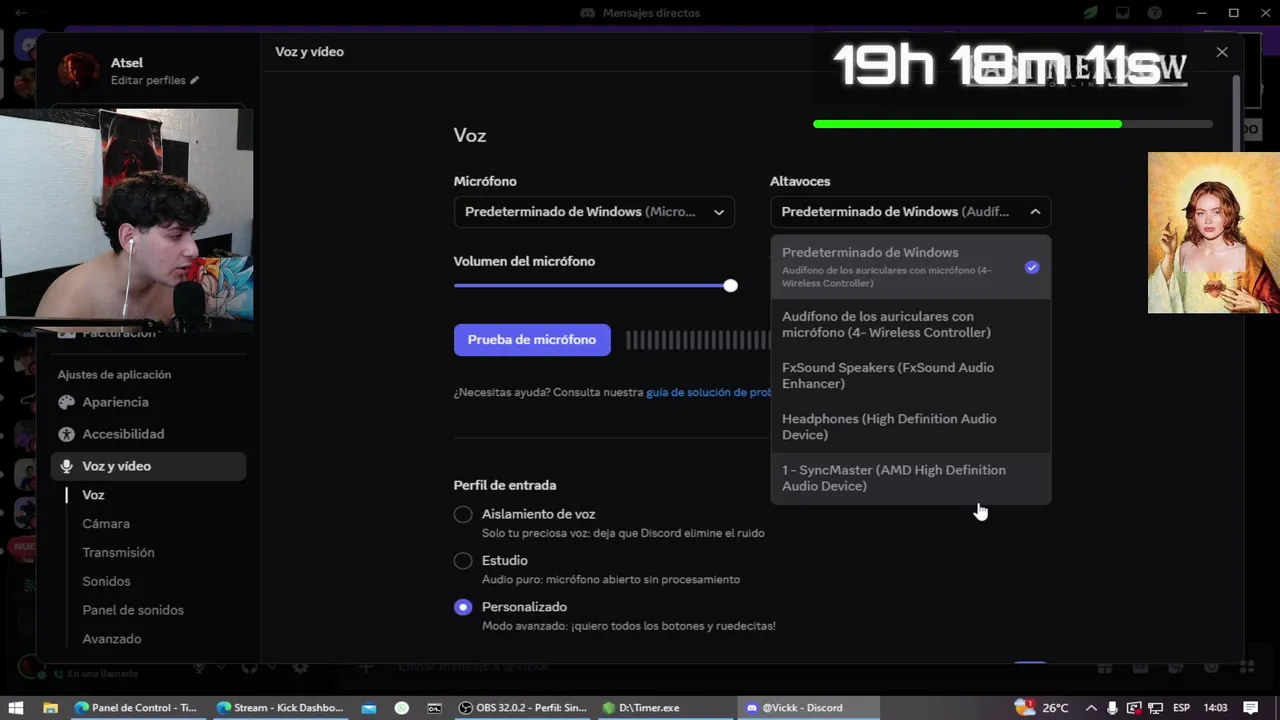Open Apariencia settings section
Screen dimensions: 1280x720
pos(148,402)
